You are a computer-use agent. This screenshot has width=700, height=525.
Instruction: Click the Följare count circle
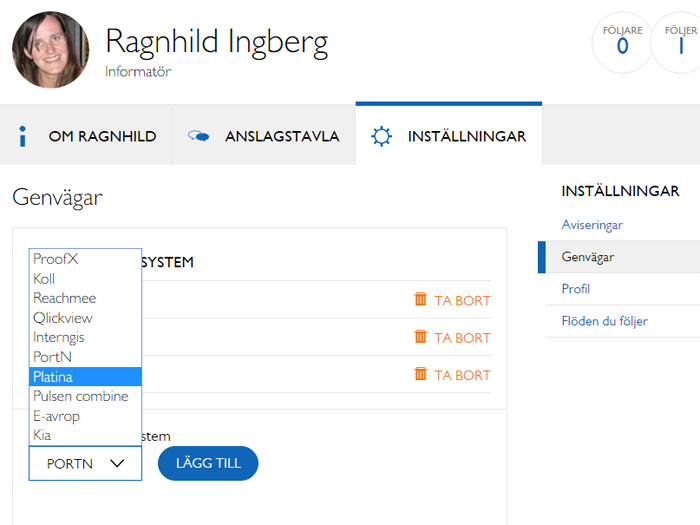(x=622, y=42)
